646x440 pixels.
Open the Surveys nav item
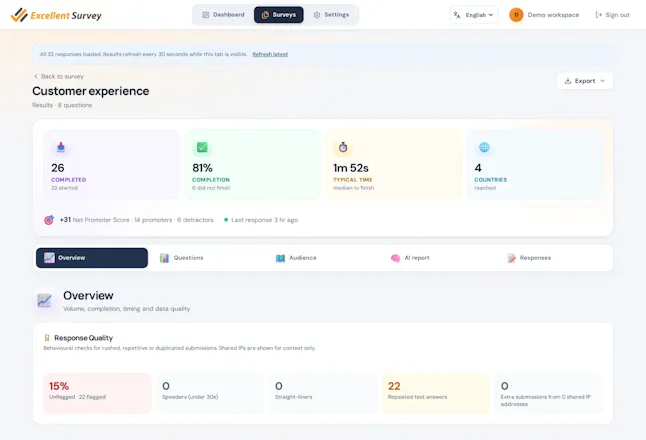coord(279,15)
